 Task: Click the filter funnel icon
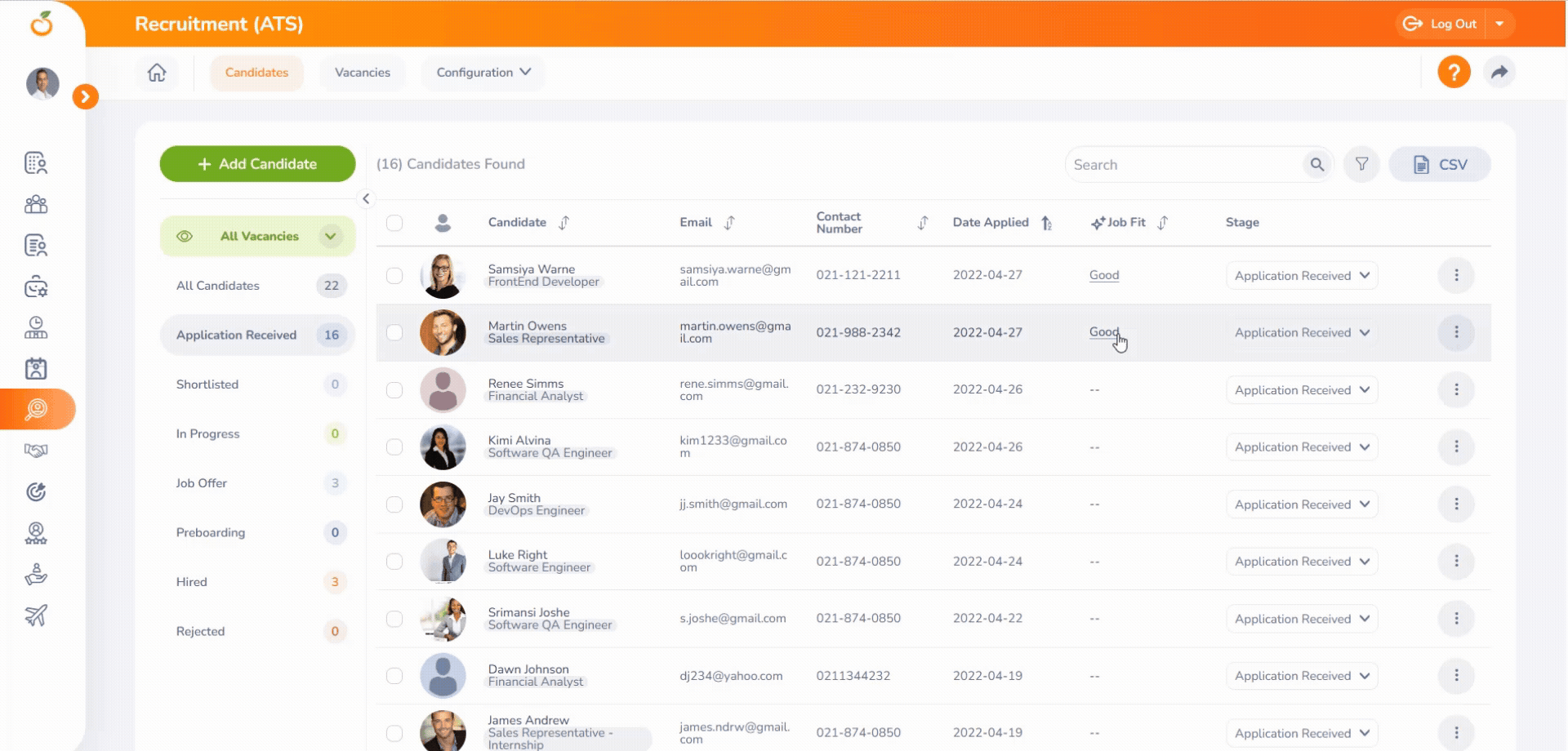click(1361, 165)
